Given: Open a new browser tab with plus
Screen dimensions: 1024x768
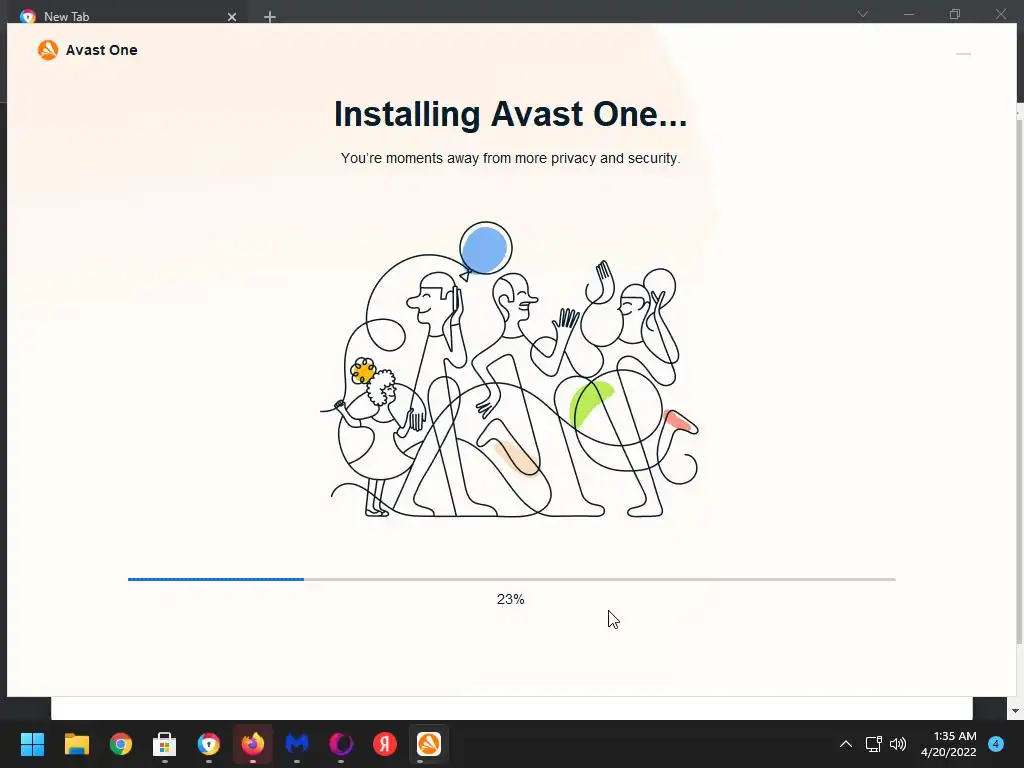Looking at the screenshot, I should point(270,17).
